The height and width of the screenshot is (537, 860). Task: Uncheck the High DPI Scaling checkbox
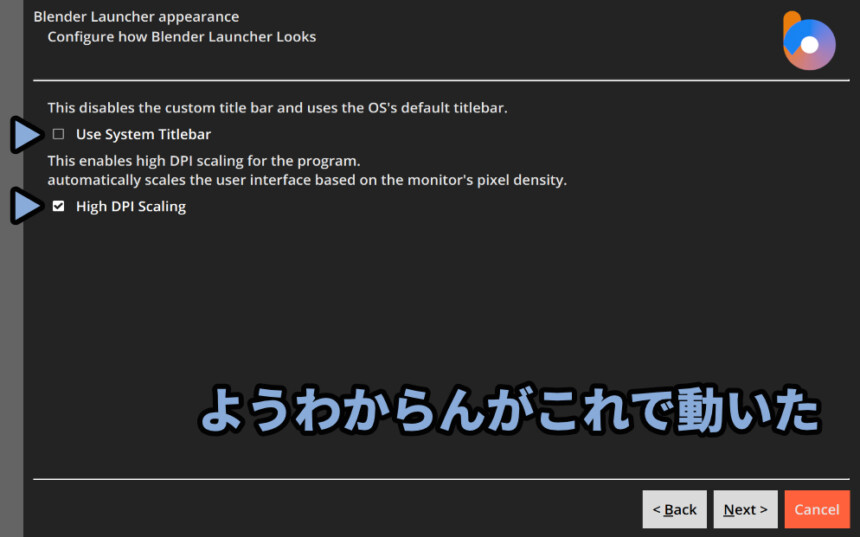(58, 206)
